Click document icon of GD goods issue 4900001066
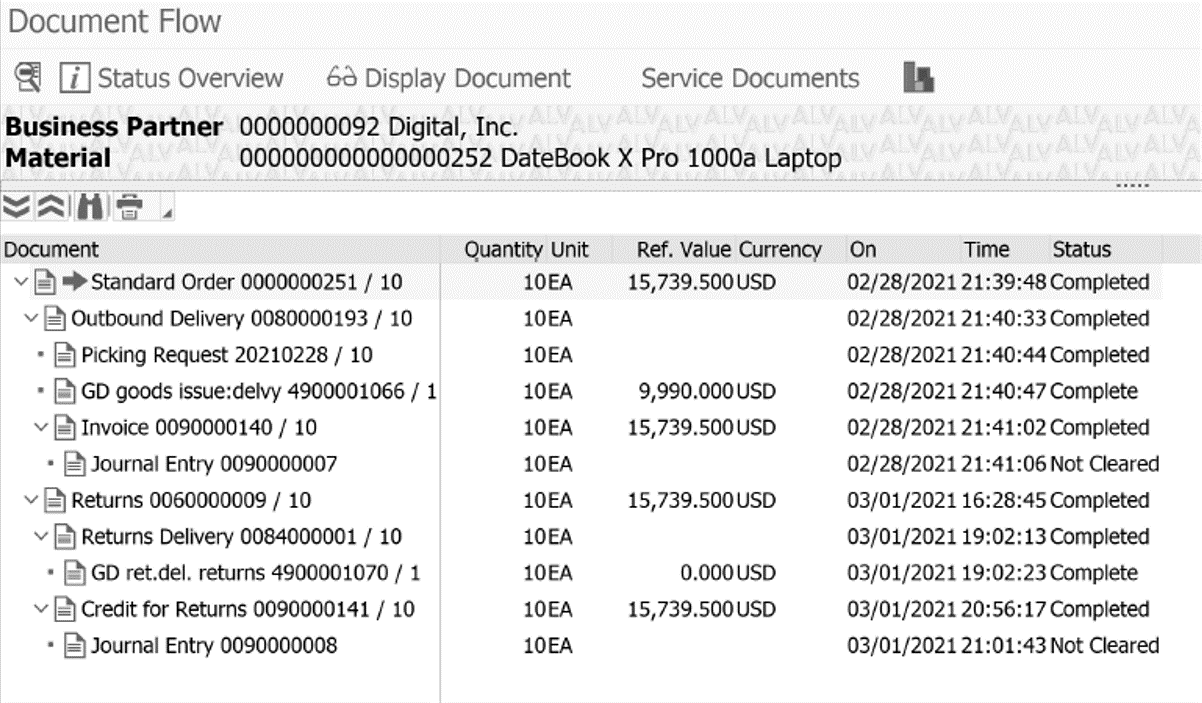The image size is (1202, 703). tap(66, 392)
